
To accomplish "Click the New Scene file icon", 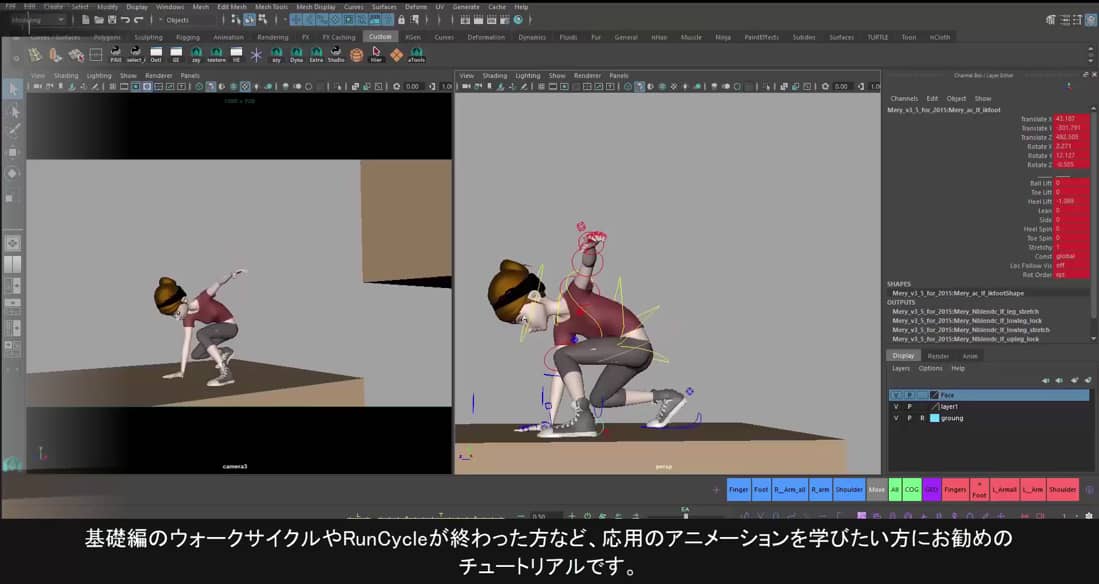I will click(x=86, y=20).
